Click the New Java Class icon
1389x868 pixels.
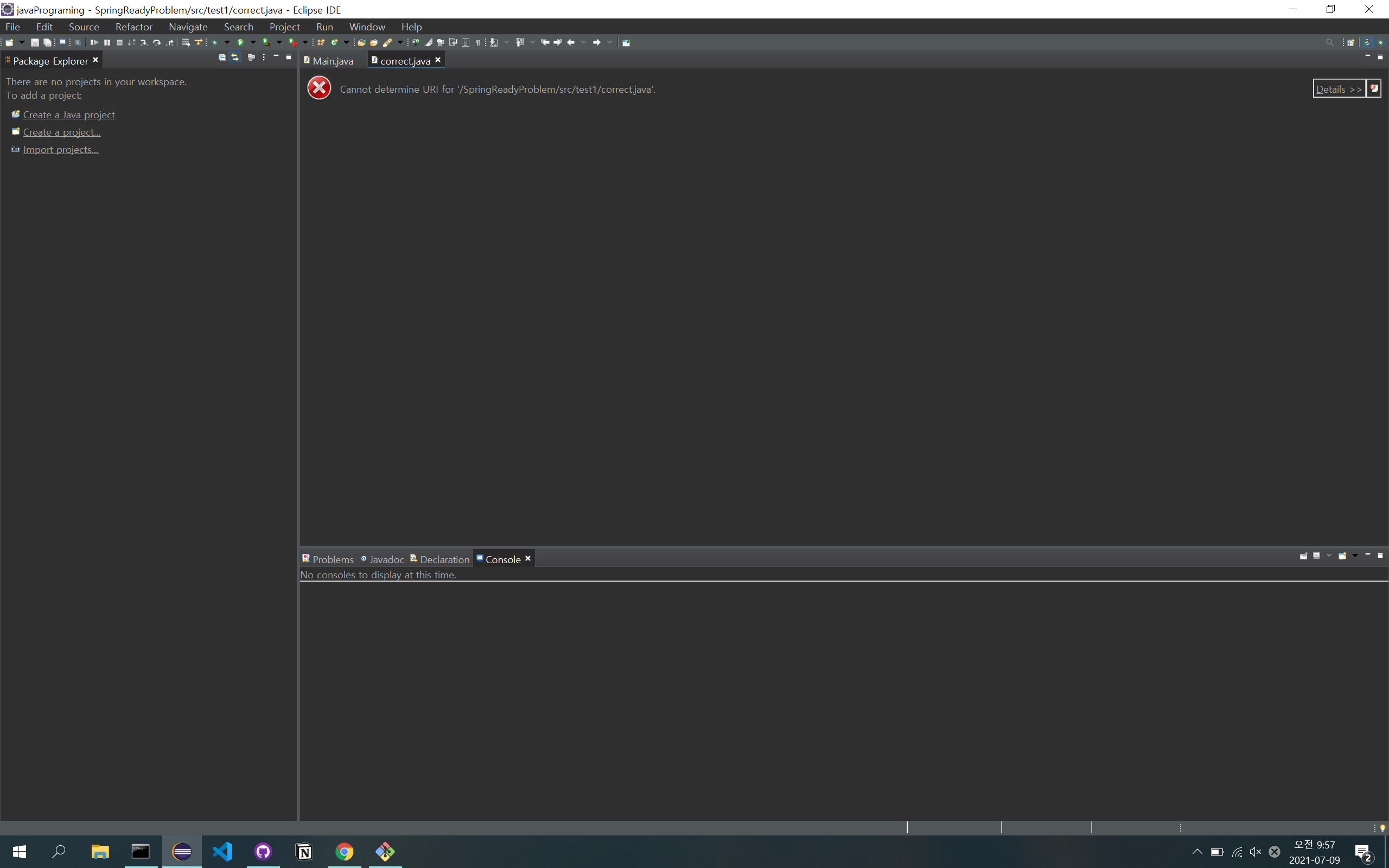(334, 42)
